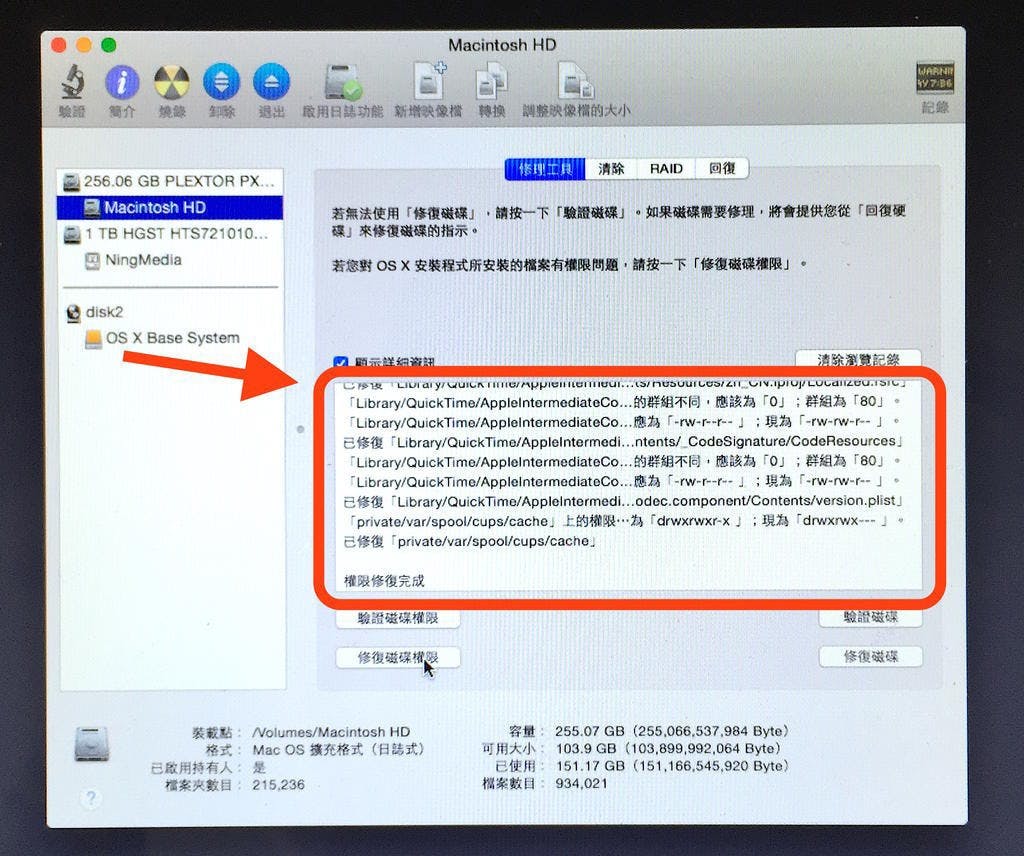Image resolution: width=1024 pixels, height=856 pixels.
Task: Select the NingMedia volume
Action: point(171,260)
